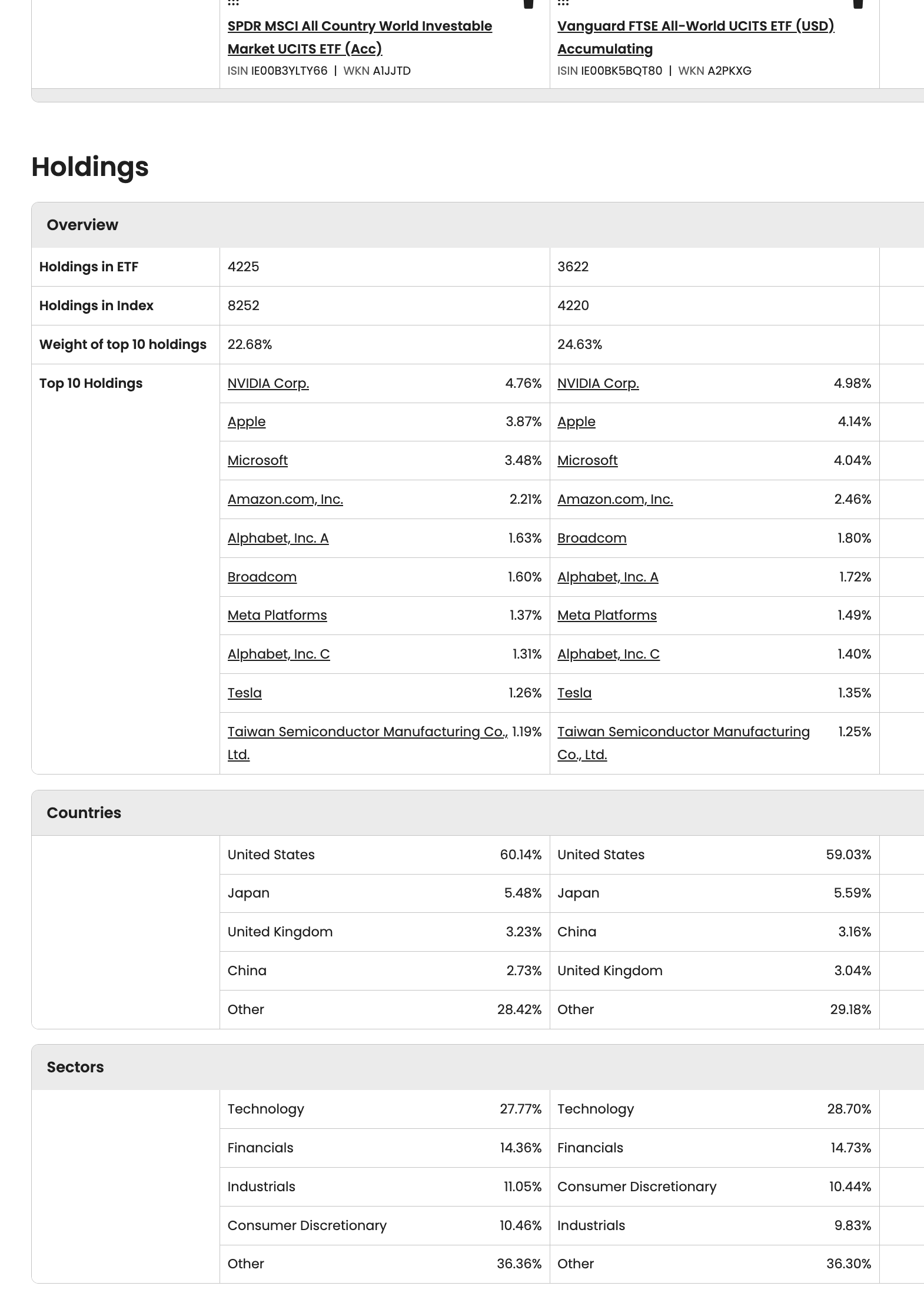This screenshot has height=1296, width=924.
Task: Open Tesla link with 1.35% weight
Action: click(574, 693)
